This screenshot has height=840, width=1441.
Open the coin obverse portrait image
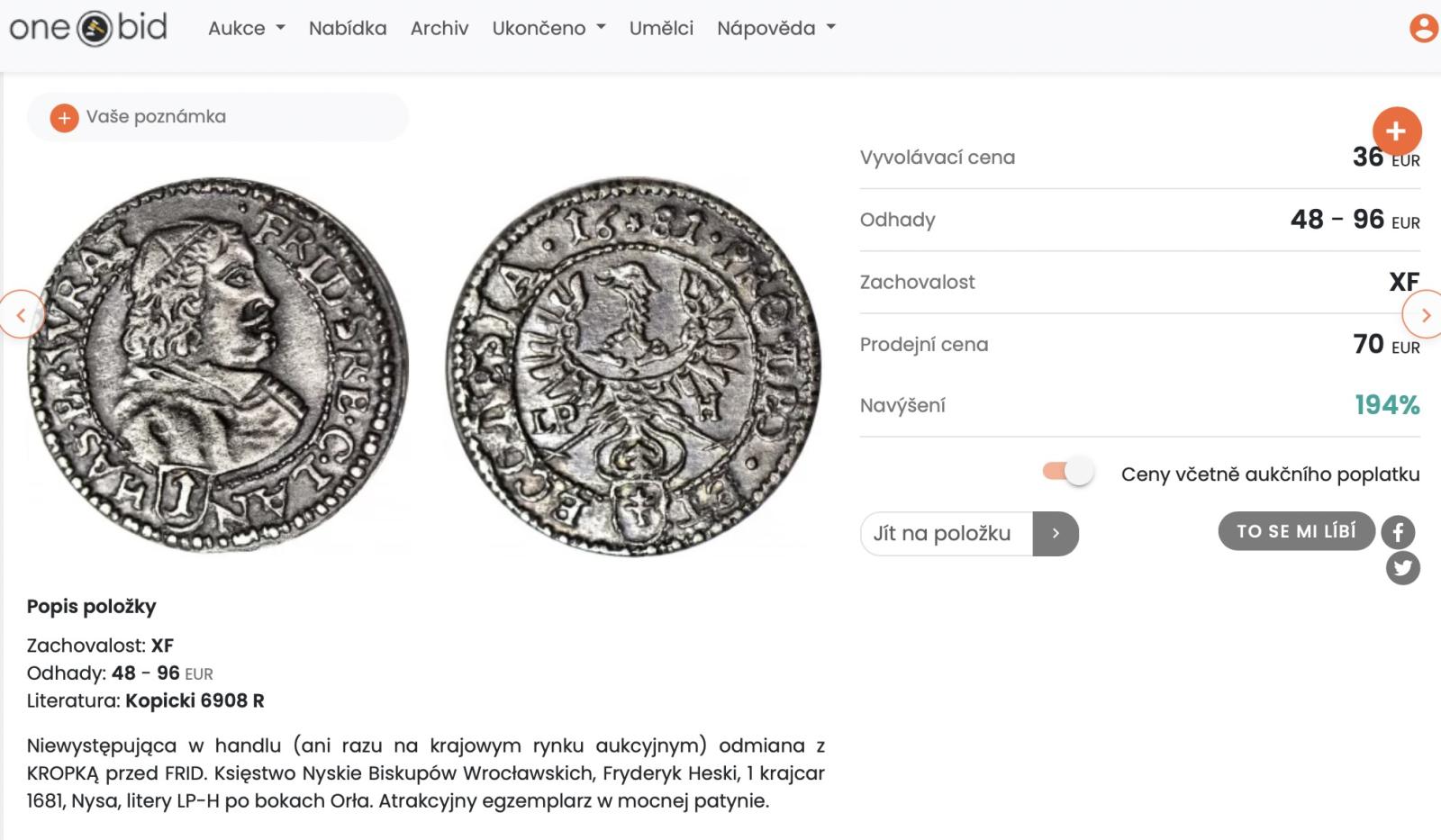pos(218,365)
